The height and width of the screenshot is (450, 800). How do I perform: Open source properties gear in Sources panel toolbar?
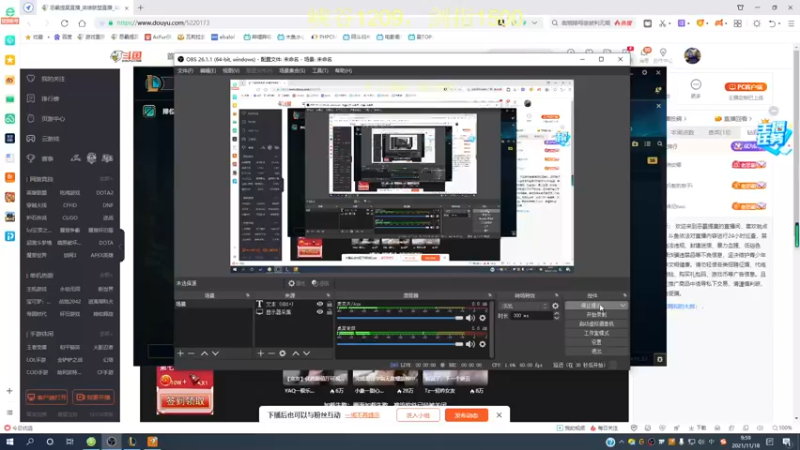[283, 353]
